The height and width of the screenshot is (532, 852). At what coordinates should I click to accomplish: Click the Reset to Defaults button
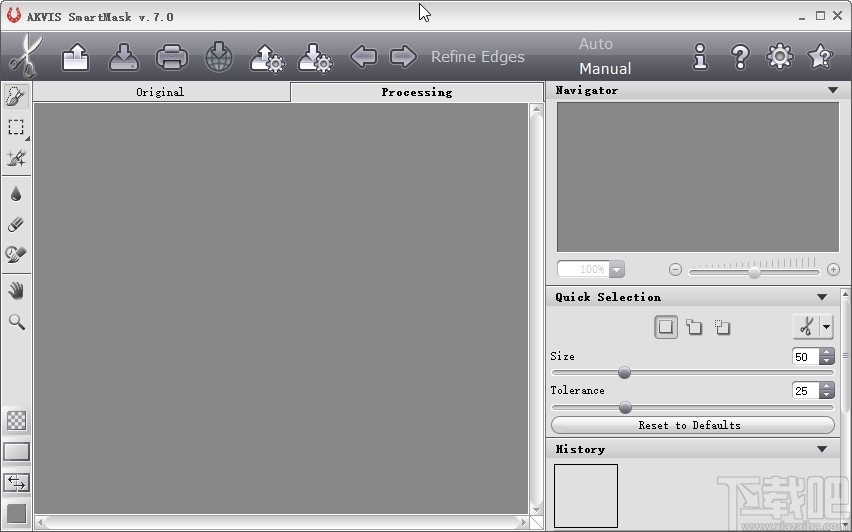(692, 425)
